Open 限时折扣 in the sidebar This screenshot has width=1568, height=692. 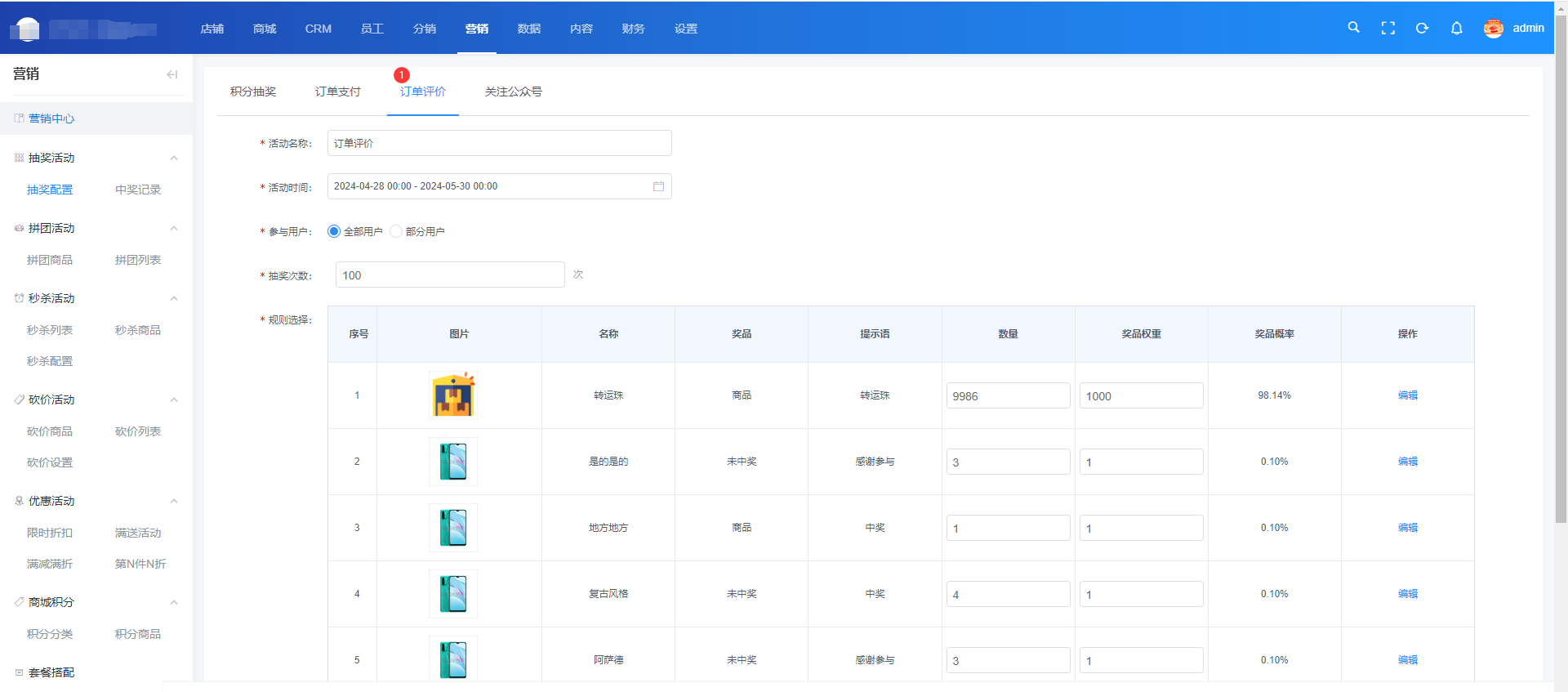[50, 533]
